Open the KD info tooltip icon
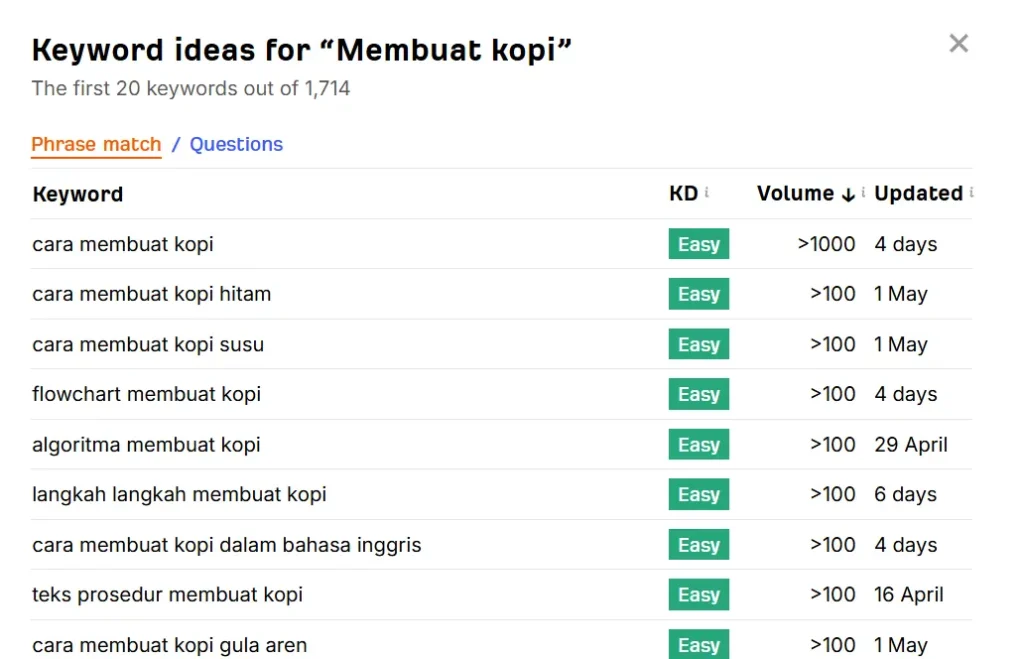Image resolution: width=1024 pixels, height=659 pixels. click(x=707, y=193)
